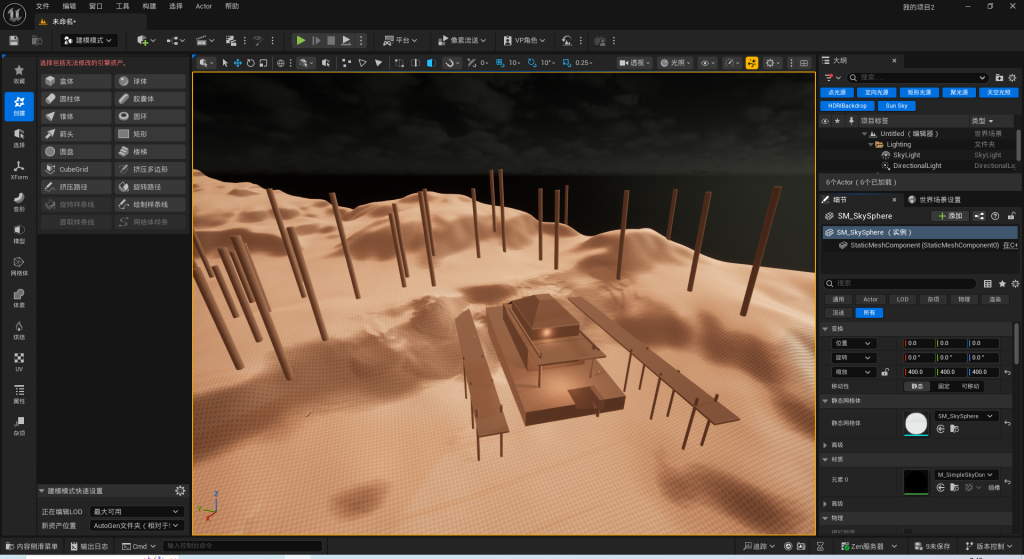Open the Actor menu
This screenshot has height=559, width=1024.
point(204,6)
